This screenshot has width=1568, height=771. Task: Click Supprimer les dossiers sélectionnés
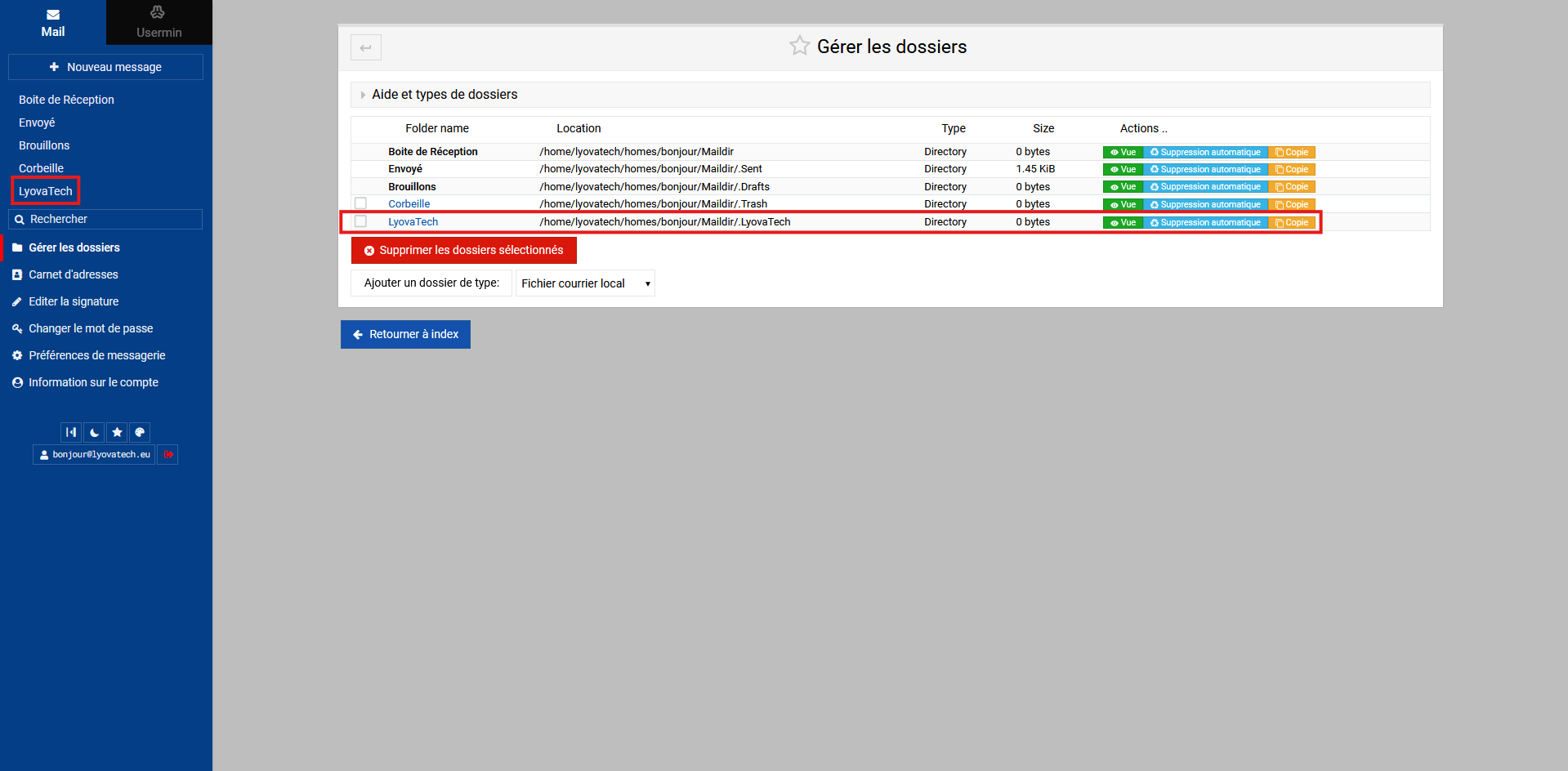(463, 251)
